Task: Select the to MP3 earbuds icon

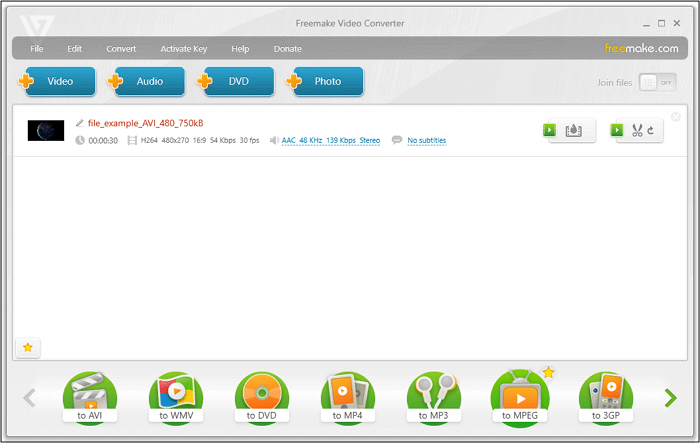Action: [x=434, y=397]
